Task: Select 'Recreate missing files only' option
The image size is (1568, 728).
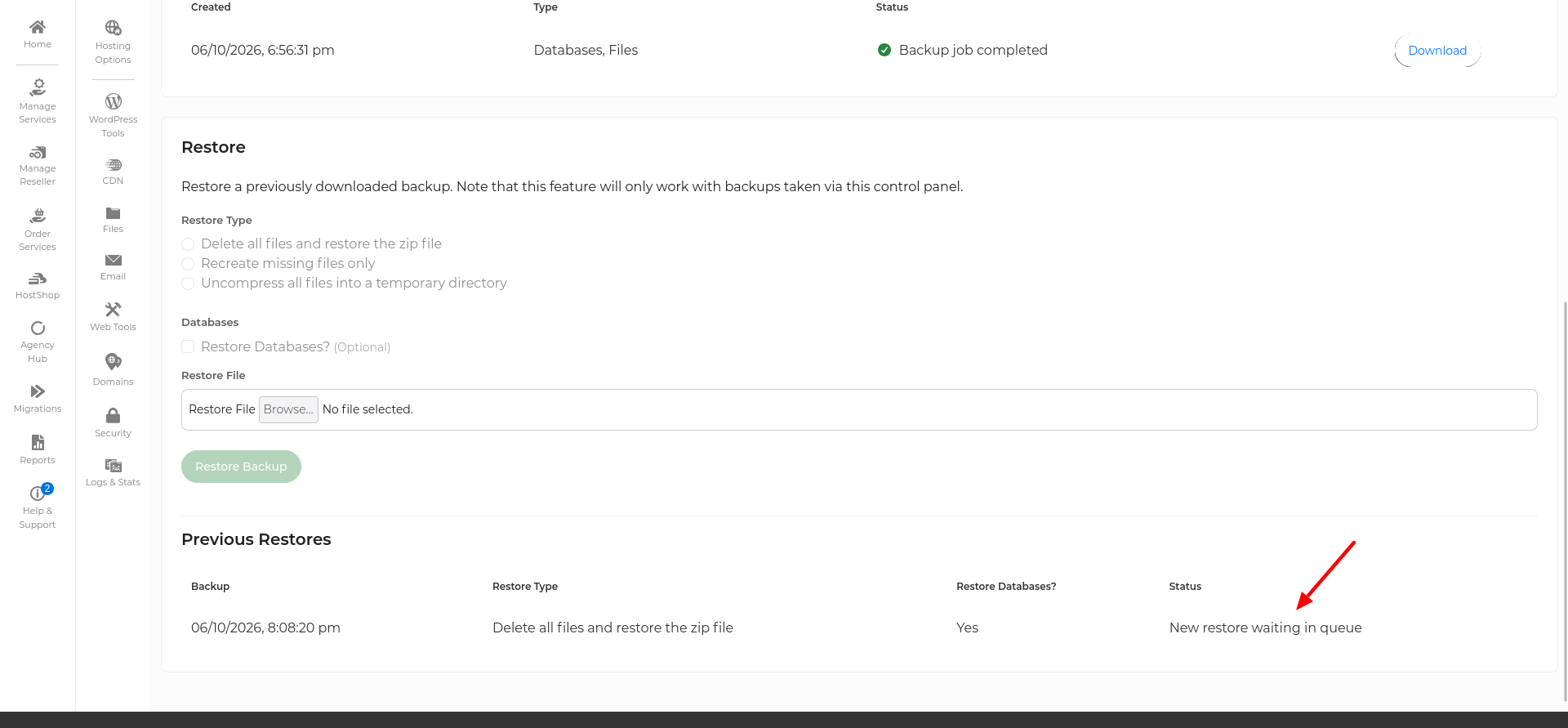Action: (188, 264)
